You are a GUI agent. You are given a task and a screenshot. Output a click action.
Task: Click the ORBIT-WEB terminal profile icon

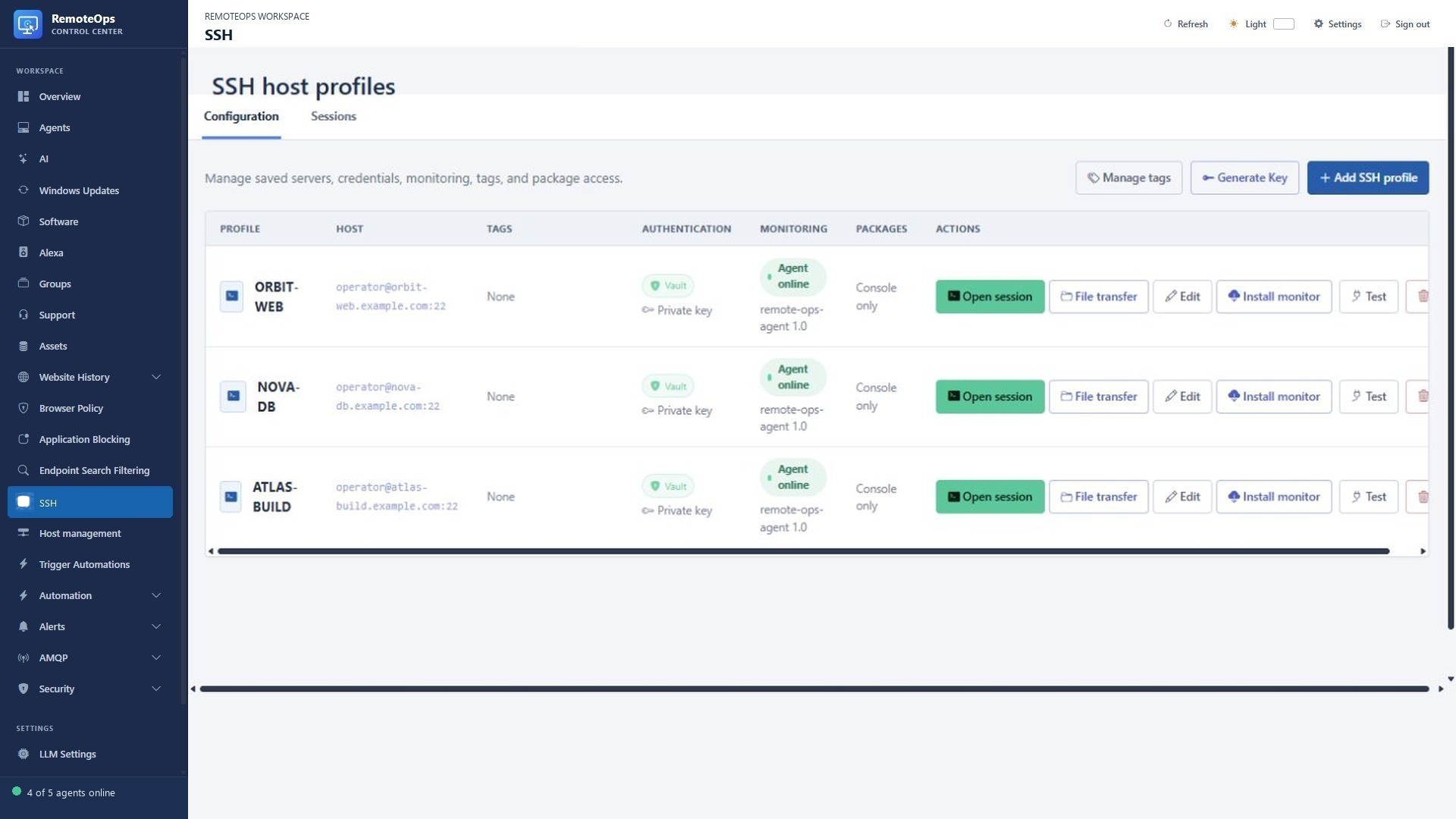click(x=232, y=297)
